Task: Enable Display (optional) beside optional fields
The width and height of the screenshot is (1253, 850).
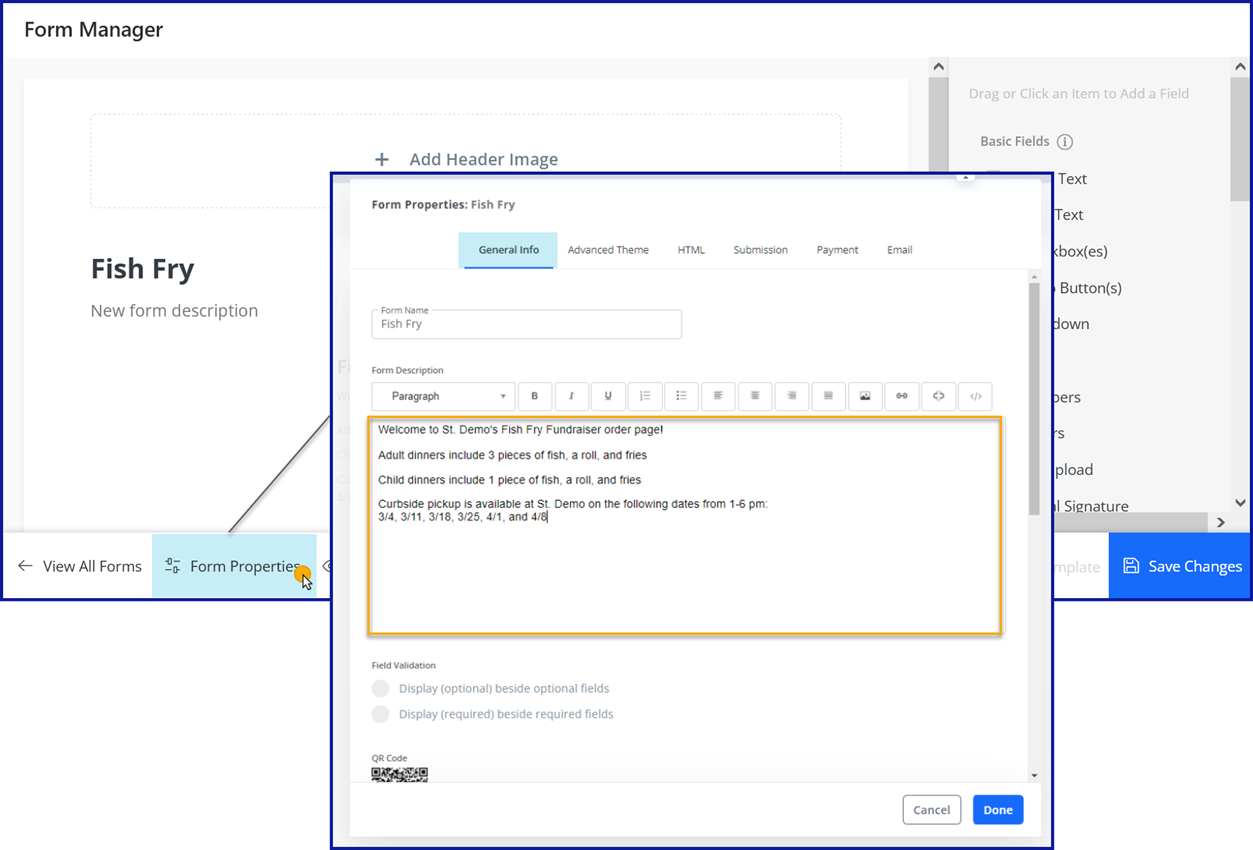Action: click(380, 688)
